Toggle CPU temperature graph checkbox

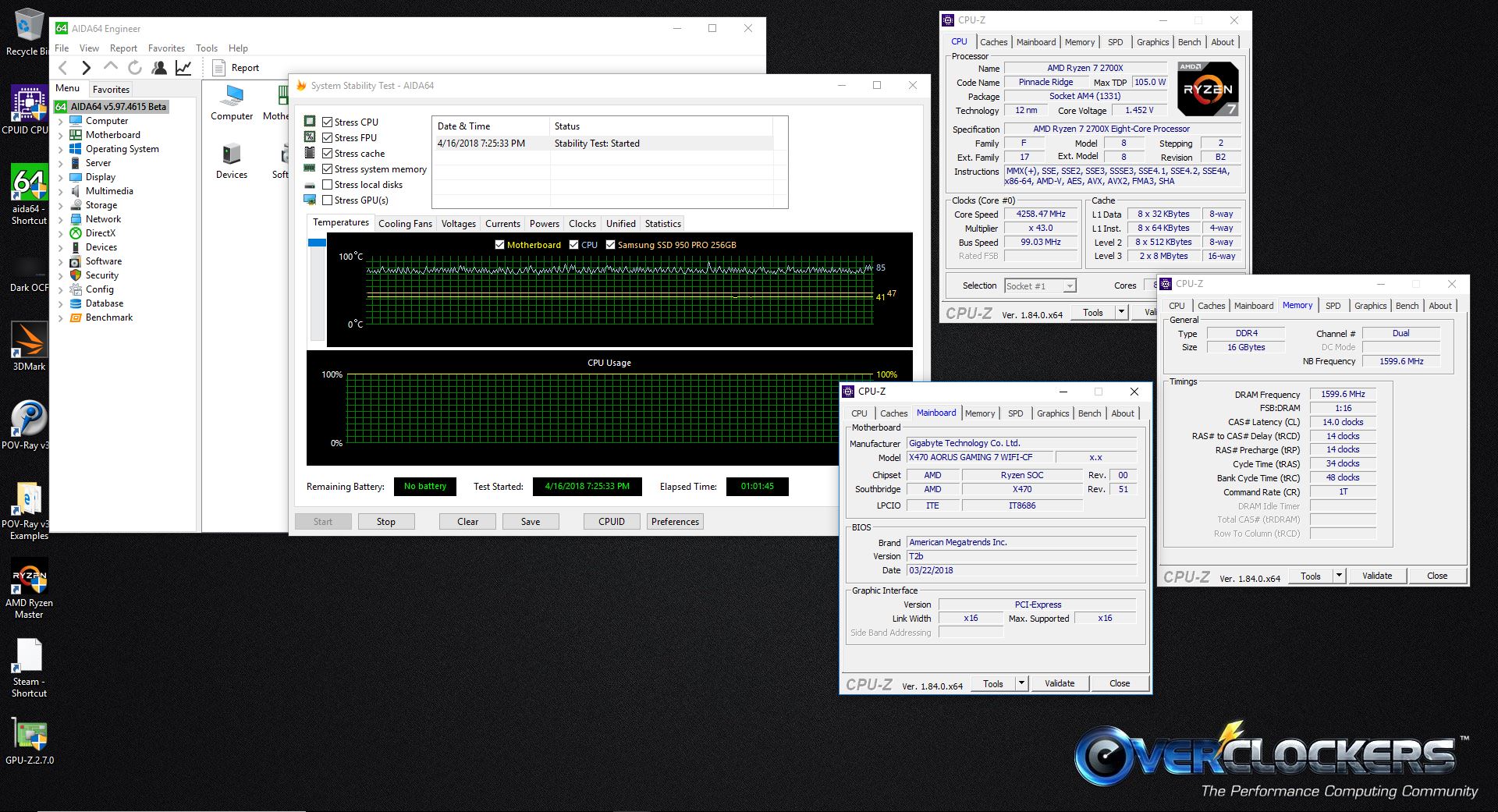point(574,245)
